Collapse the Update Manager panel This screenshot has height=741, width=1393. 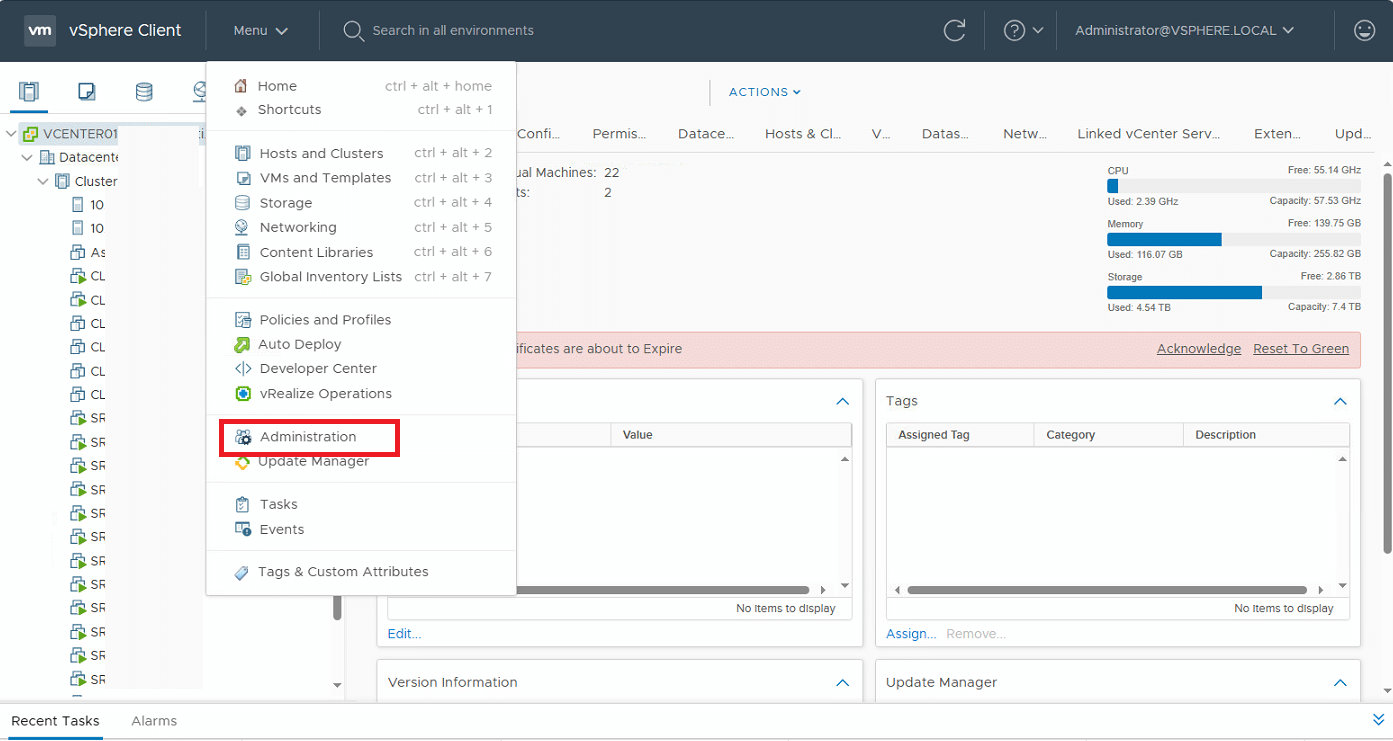coord(1340,683)
